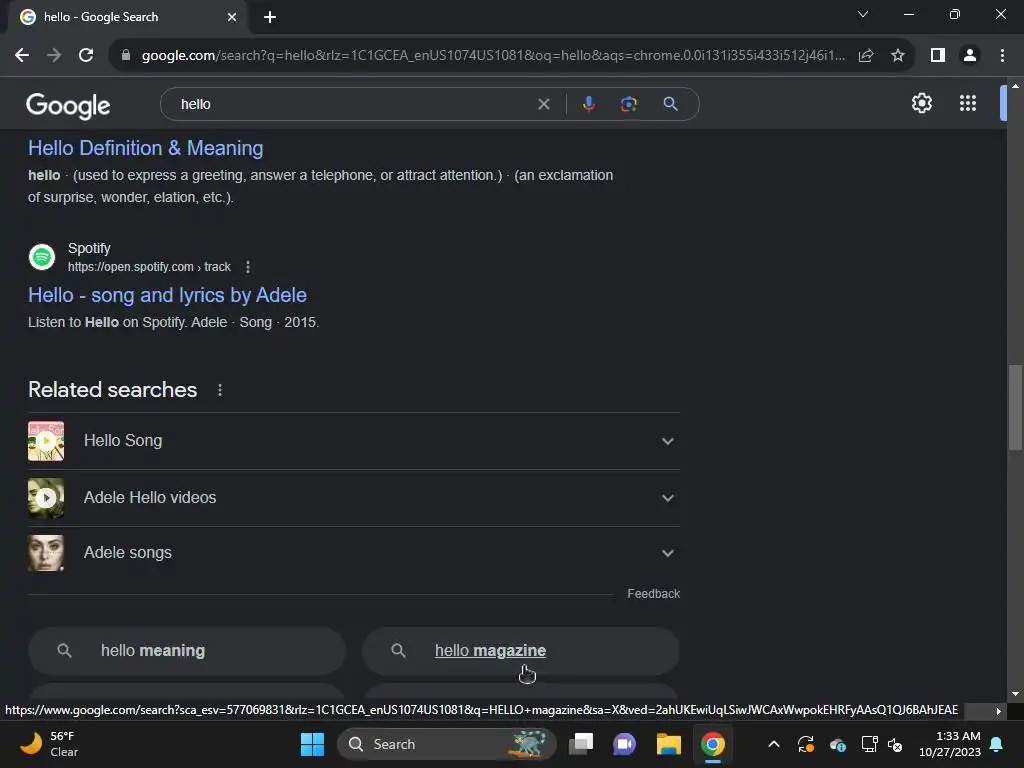Open Related searches options menu
The image size is (1024, 768).
220,390
